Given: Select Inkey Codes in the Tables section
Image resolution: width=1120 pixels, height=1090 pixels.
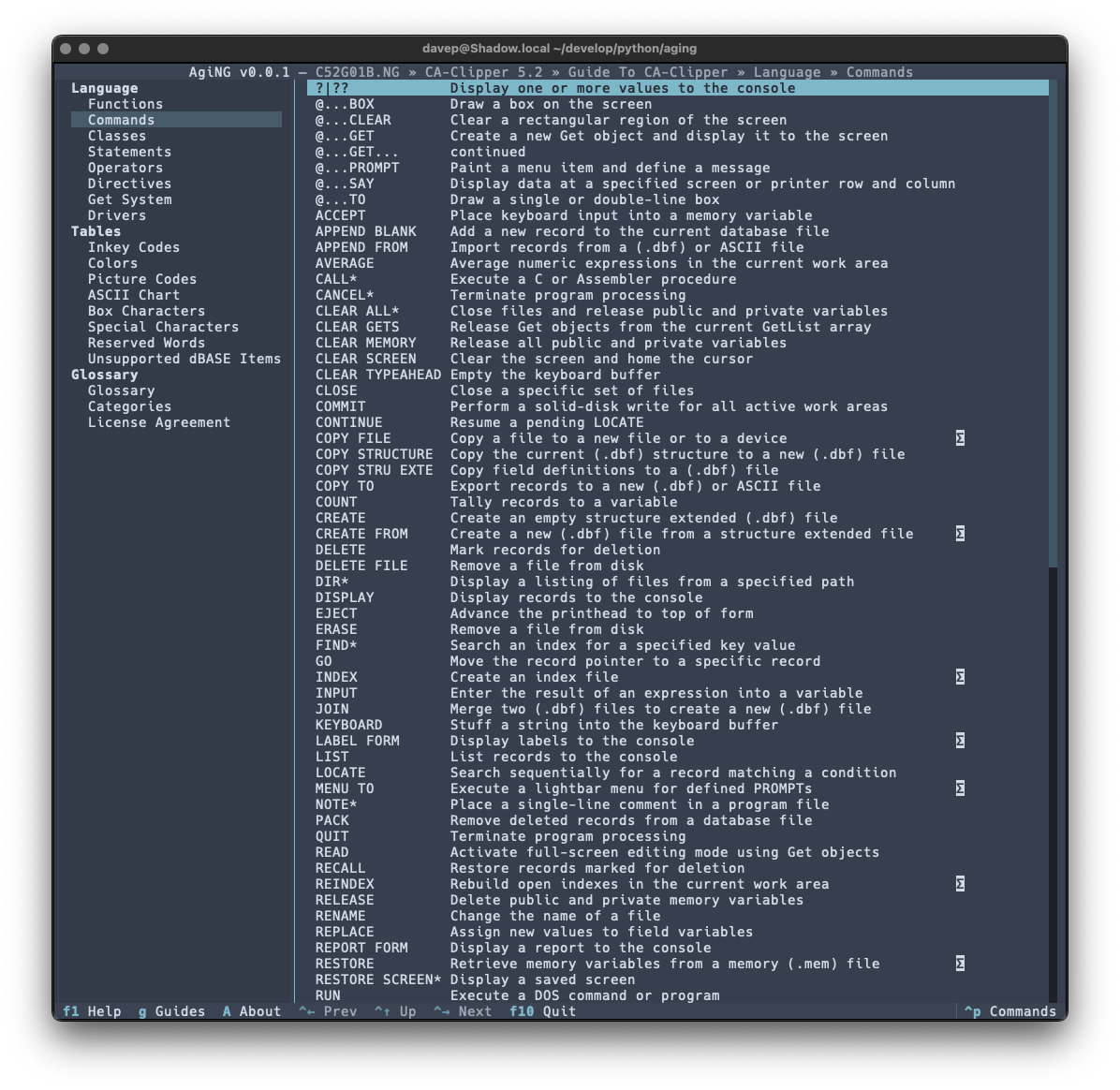Looking at the screenshot, I should (134, 247).
